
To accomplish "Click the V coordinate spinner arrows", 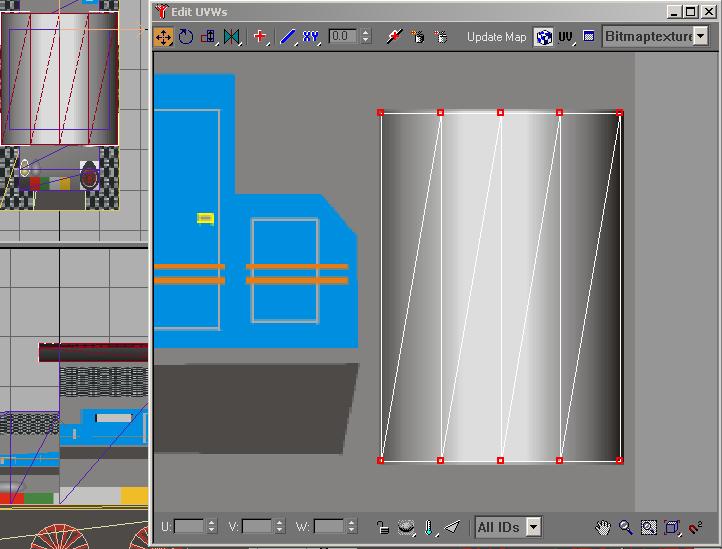I will pos(279,526).
